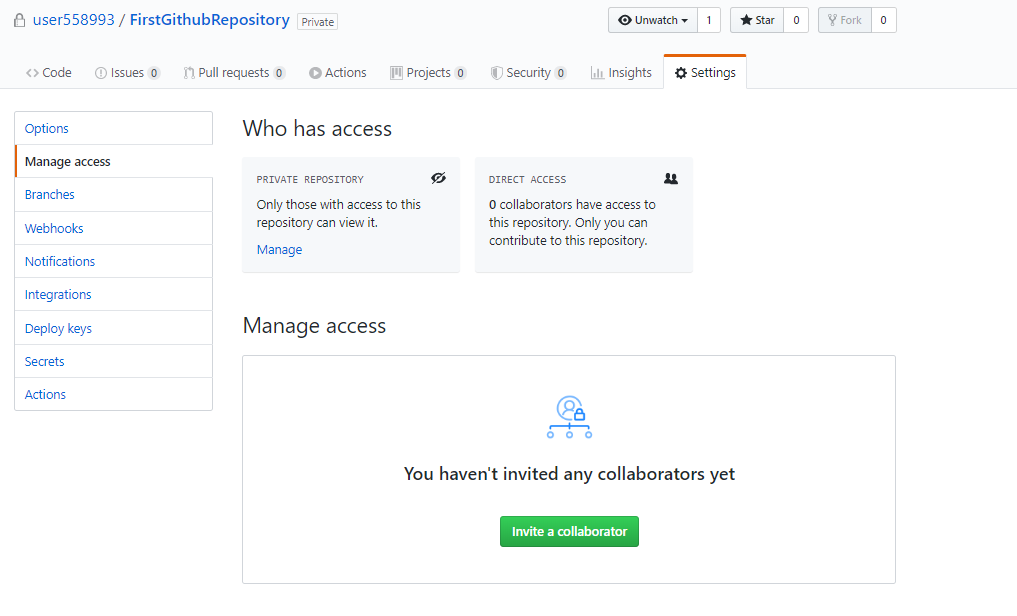The height and width of the screenshot is (616, 1017).
Task: Open user558993 profile link
Action: pyautogui.click(x=73, y=20)
